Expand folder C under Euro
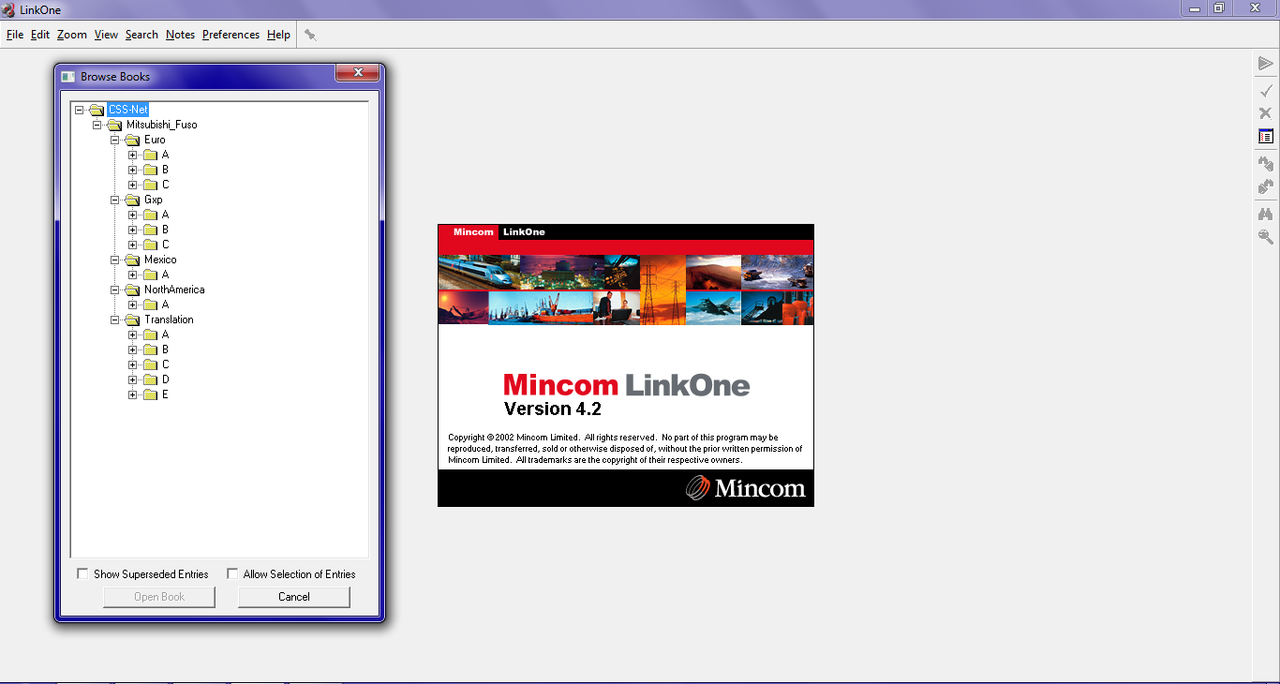Screen dimensions: 1280x684 tap(133, 185)
